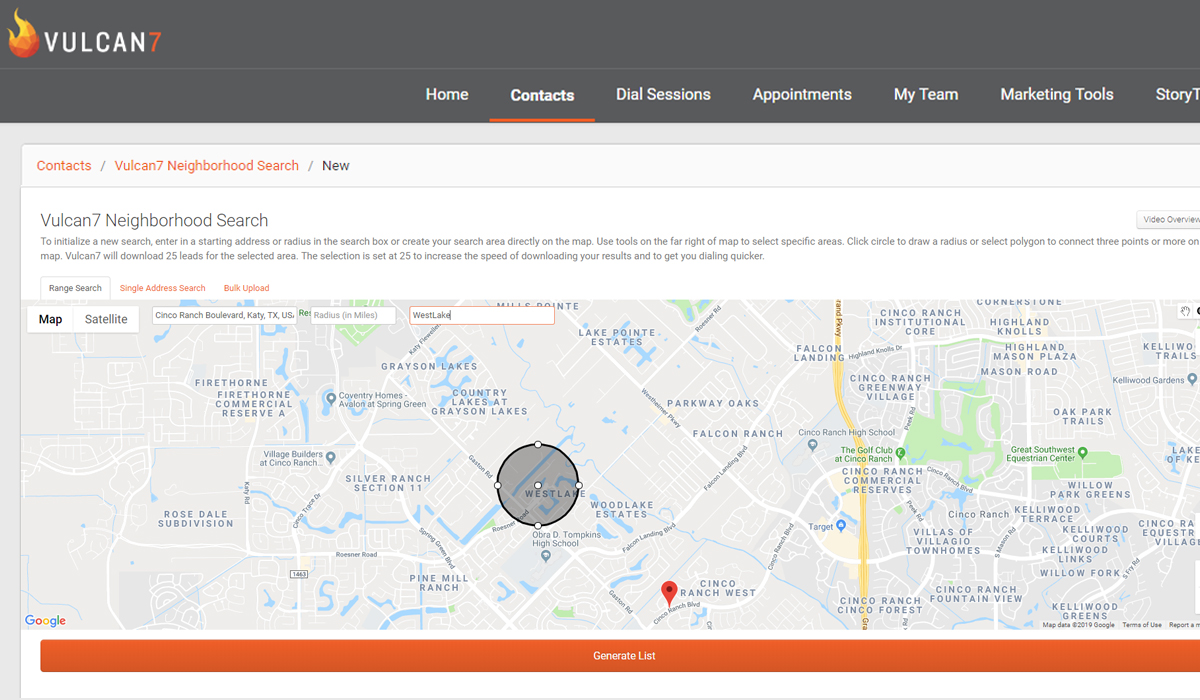Click the circle's right edge handle

579,485
